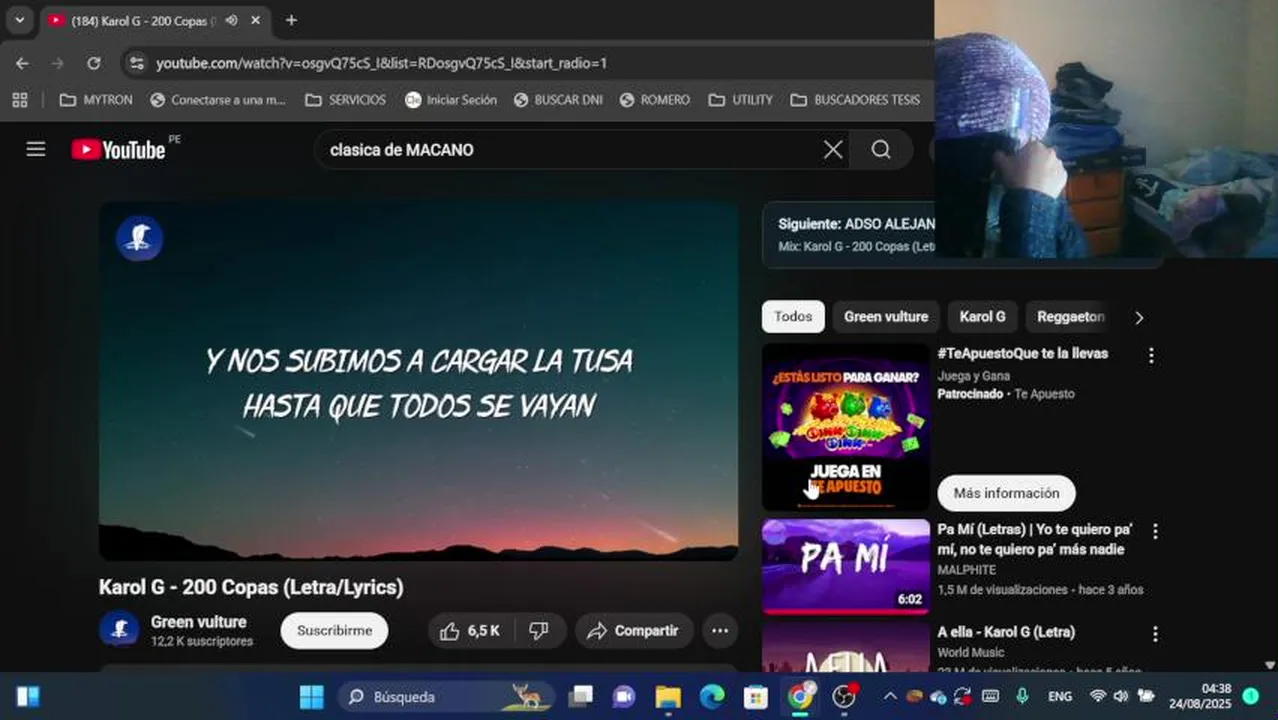Open the MYTRON bookmarks folder
1278x720 pixels.
(96, 100)
